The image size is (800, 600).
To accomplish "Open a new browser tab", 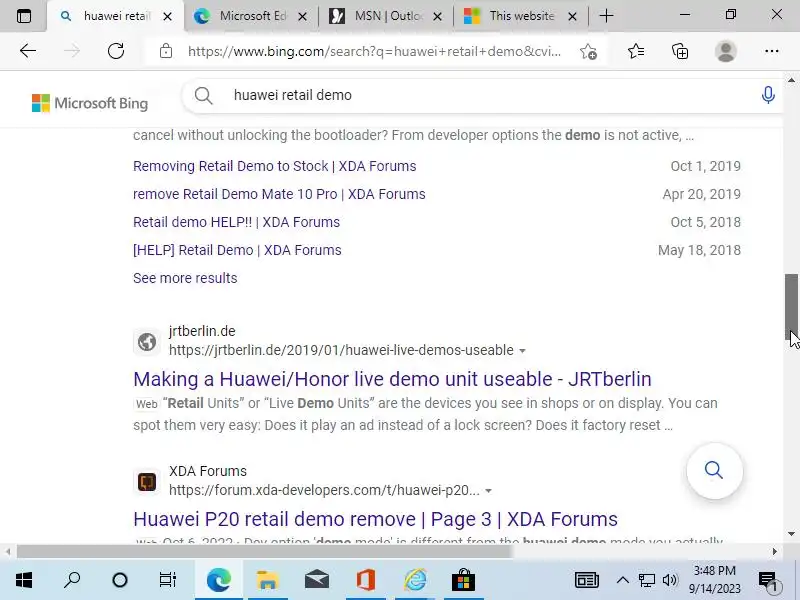I will 606,16.
